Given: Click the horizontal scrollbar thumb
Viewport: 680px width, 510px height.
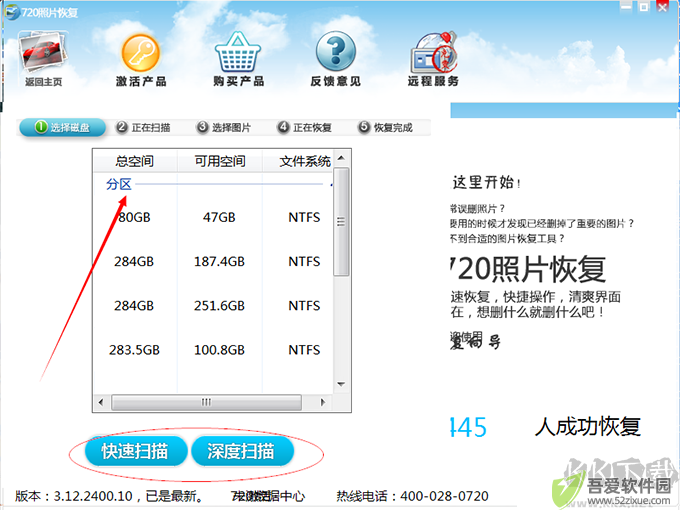Looking at the screenshot, I should click(206, 402).
